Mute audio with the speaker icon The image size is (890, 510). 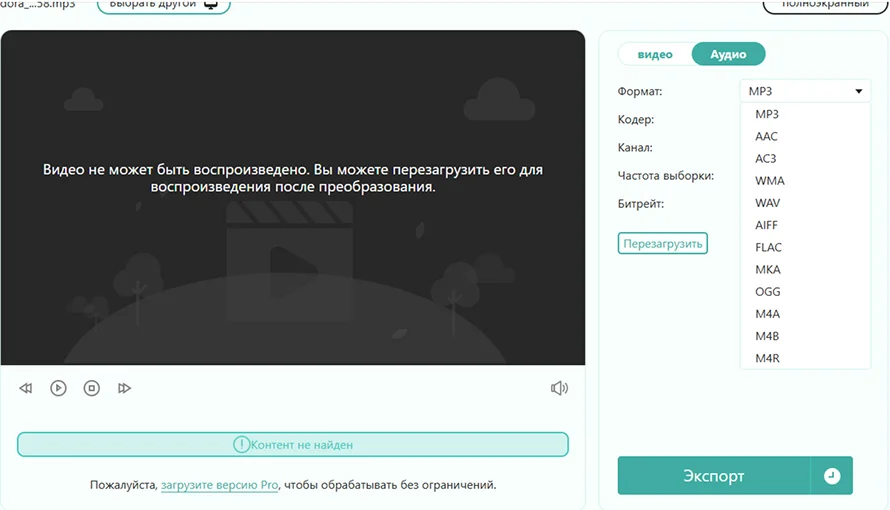tap(559, 388)
